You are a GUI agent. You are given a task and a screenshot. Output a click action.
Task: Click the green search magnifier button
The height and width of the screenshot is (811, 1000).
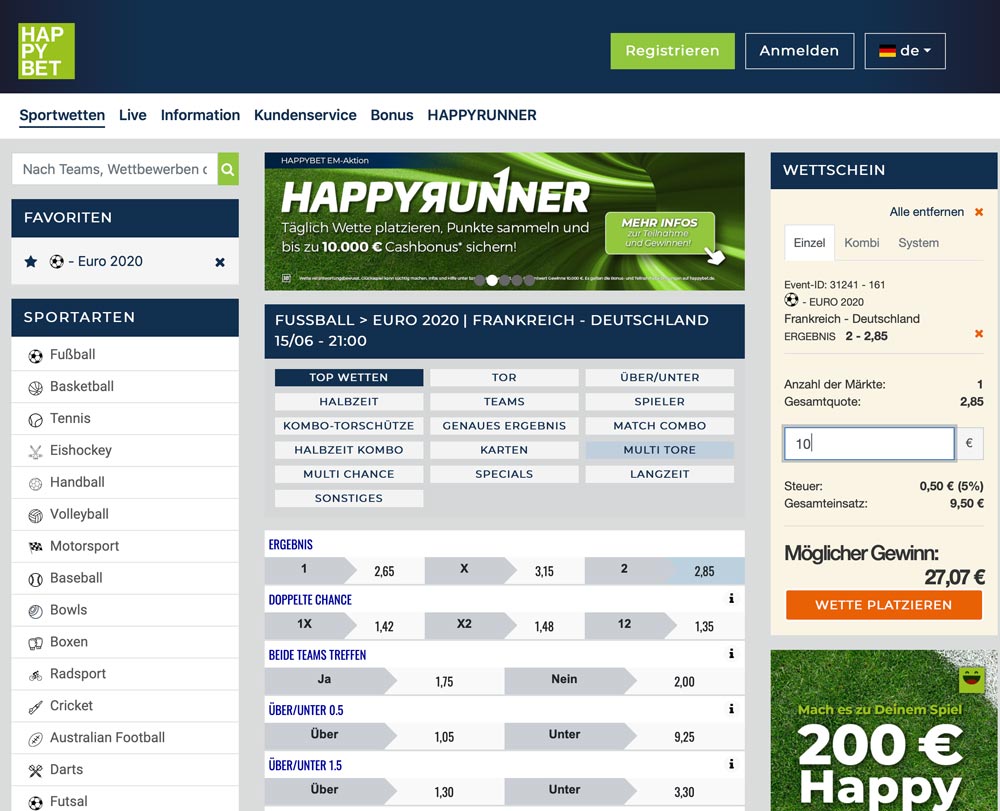click(x=228, y=169)
